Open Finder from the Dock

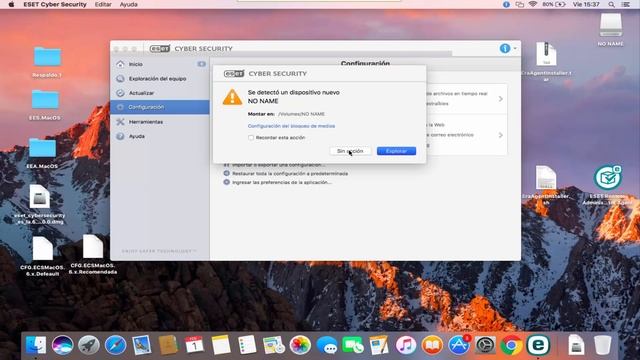click(x=36, y=345)
